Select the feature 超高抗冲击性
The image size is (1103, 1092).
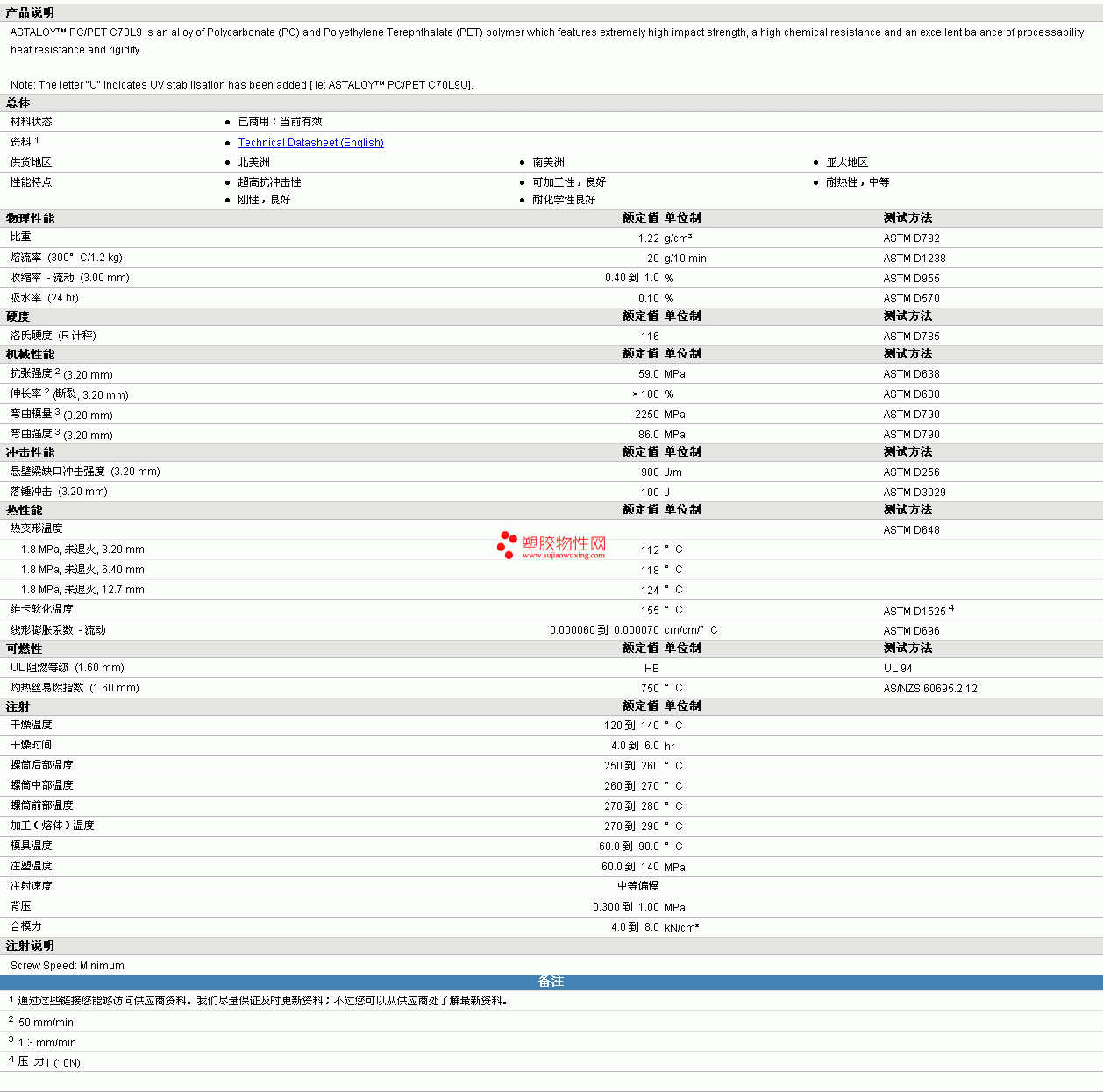(x=269, y=182)
